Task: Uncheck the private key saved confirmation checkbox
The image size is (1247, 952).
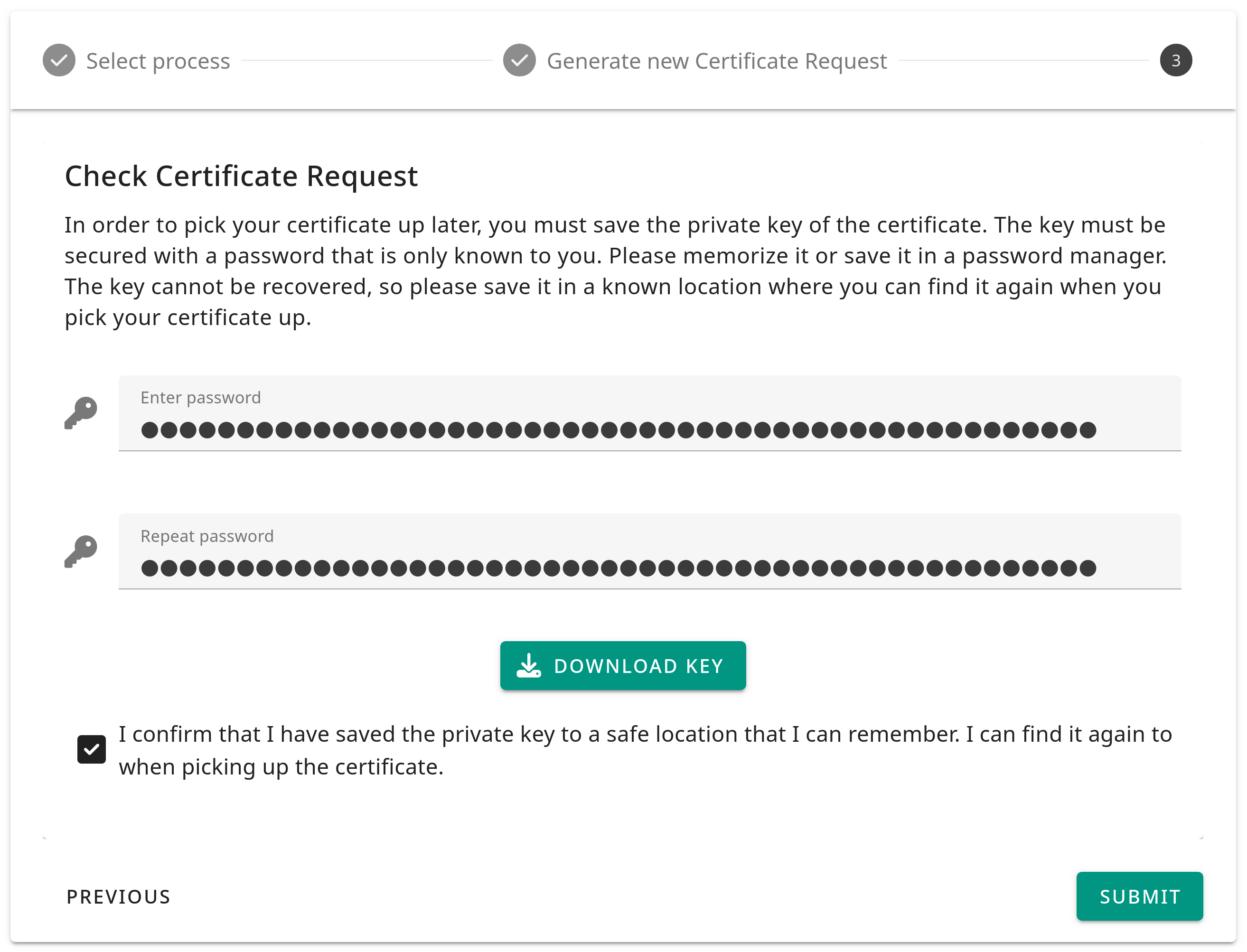Action: 91,749
